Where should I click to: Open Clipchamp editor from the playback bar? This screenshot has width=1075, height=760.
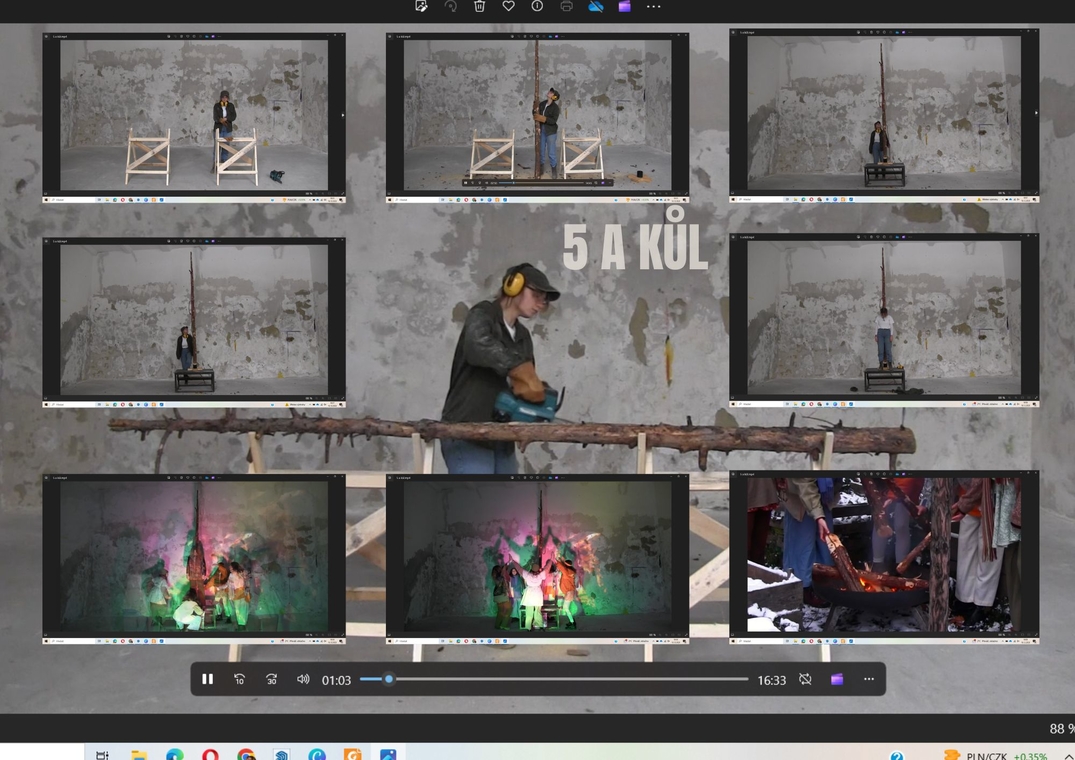click(837, 679)
